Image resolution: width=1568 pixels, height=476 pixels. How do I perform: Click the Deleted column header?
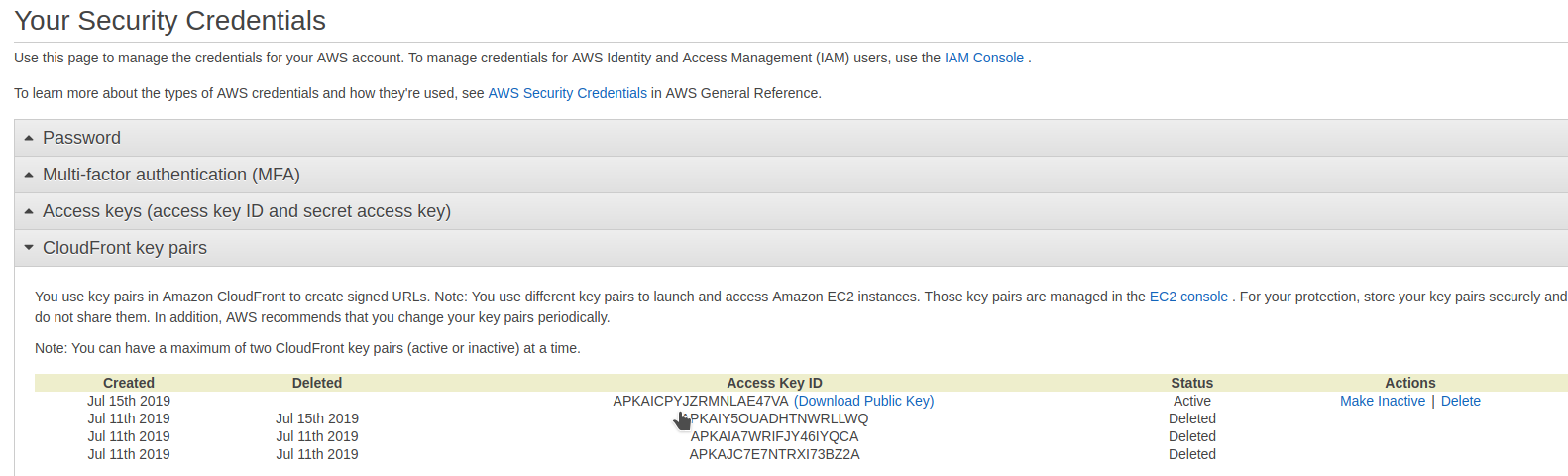(317, 384)
